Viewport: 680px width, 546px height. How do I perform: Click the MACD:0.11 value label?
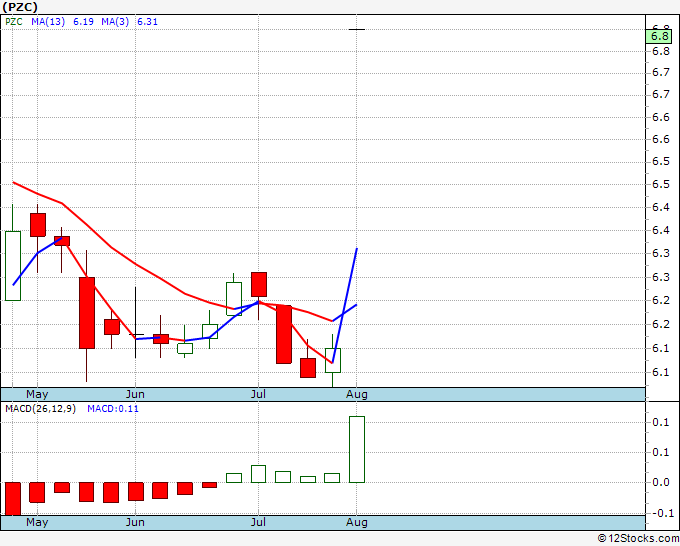click(x=113, y=409)
